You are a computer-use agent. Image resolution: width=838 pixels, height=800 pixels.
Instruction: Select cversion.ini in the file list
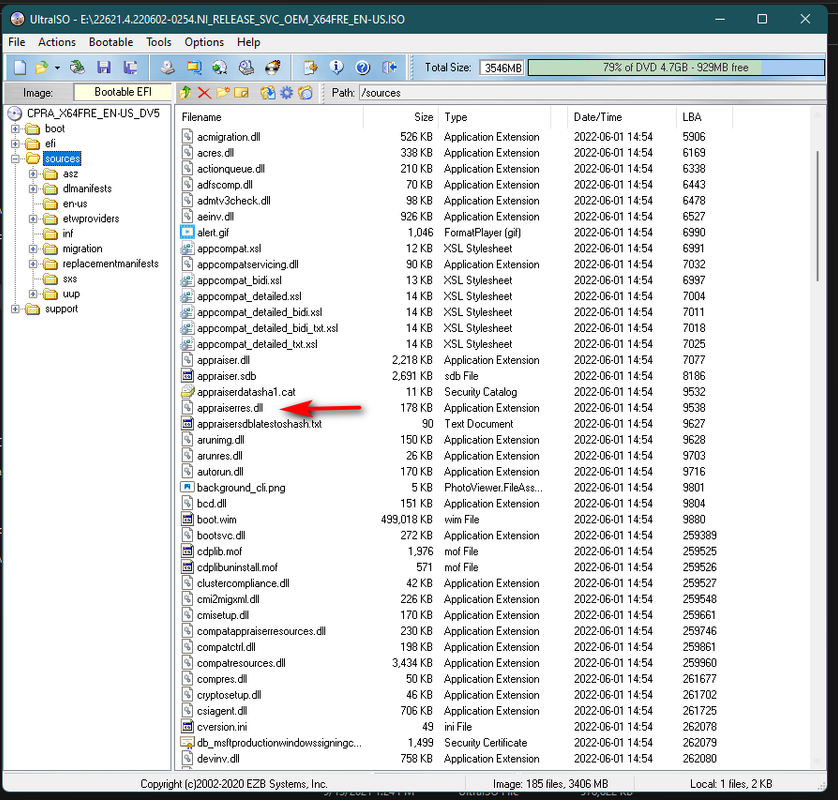tap(222, 727)
